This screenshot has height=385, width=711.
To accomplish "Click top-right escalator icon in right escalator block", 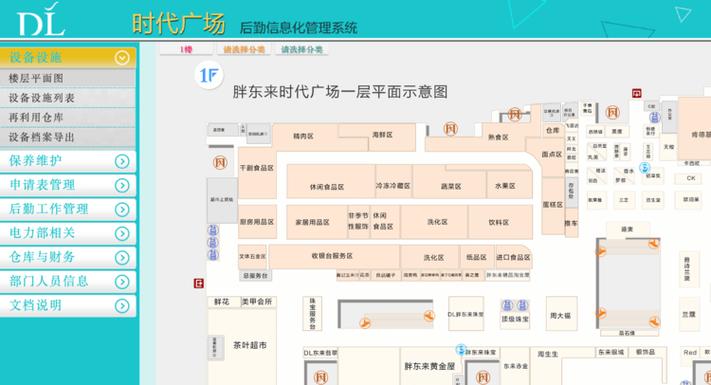I will (653, 244).
